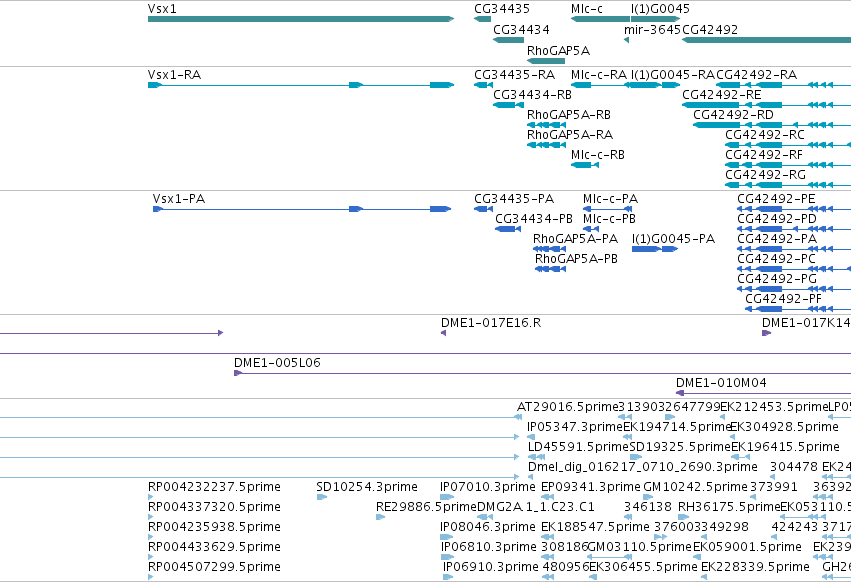Select the AT29016.5prime EST
The height and width of the screenshot is (582, 851).
[519, 417]
